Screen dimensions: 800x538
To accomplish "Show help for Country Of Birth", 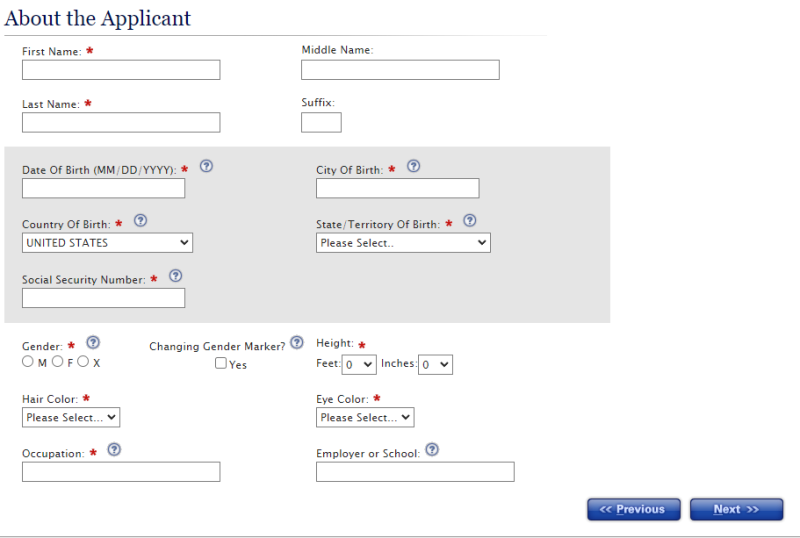I will pyautogui.click(x=141, y=221).
